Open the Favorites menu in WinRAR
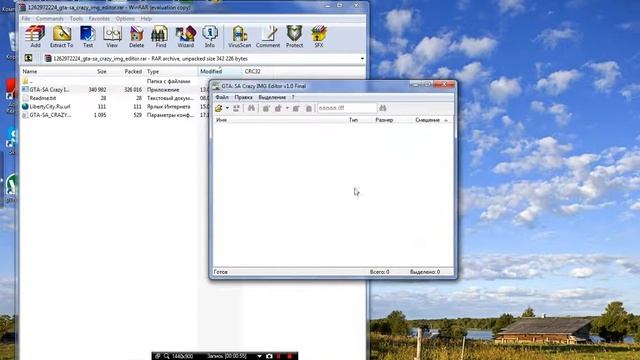Screen dimensions: 640x360 pos(99,19)
